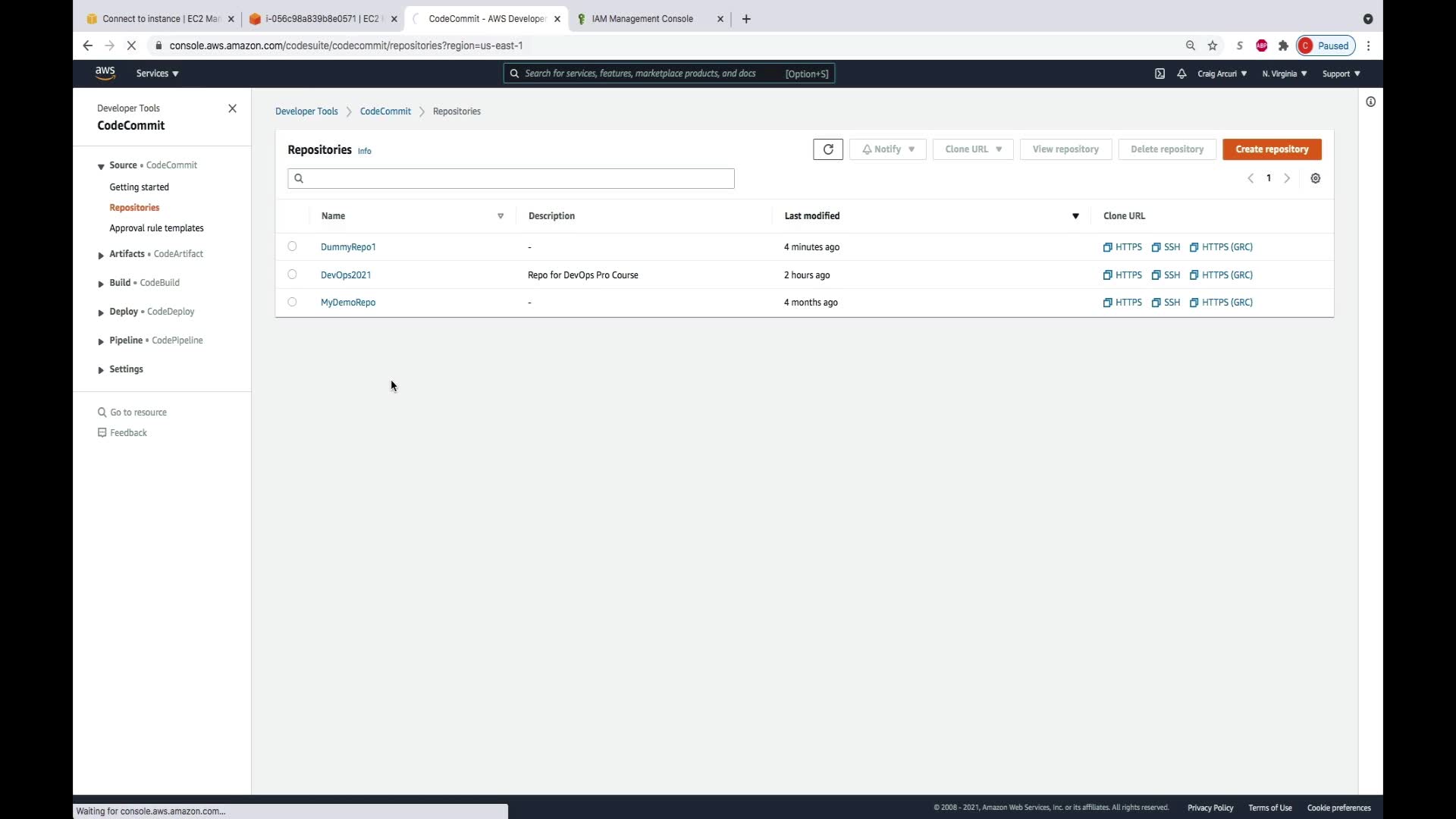Open the Services dropdown menu
The height and width of the screenshot is (819, 1456).
pos(157,74)
